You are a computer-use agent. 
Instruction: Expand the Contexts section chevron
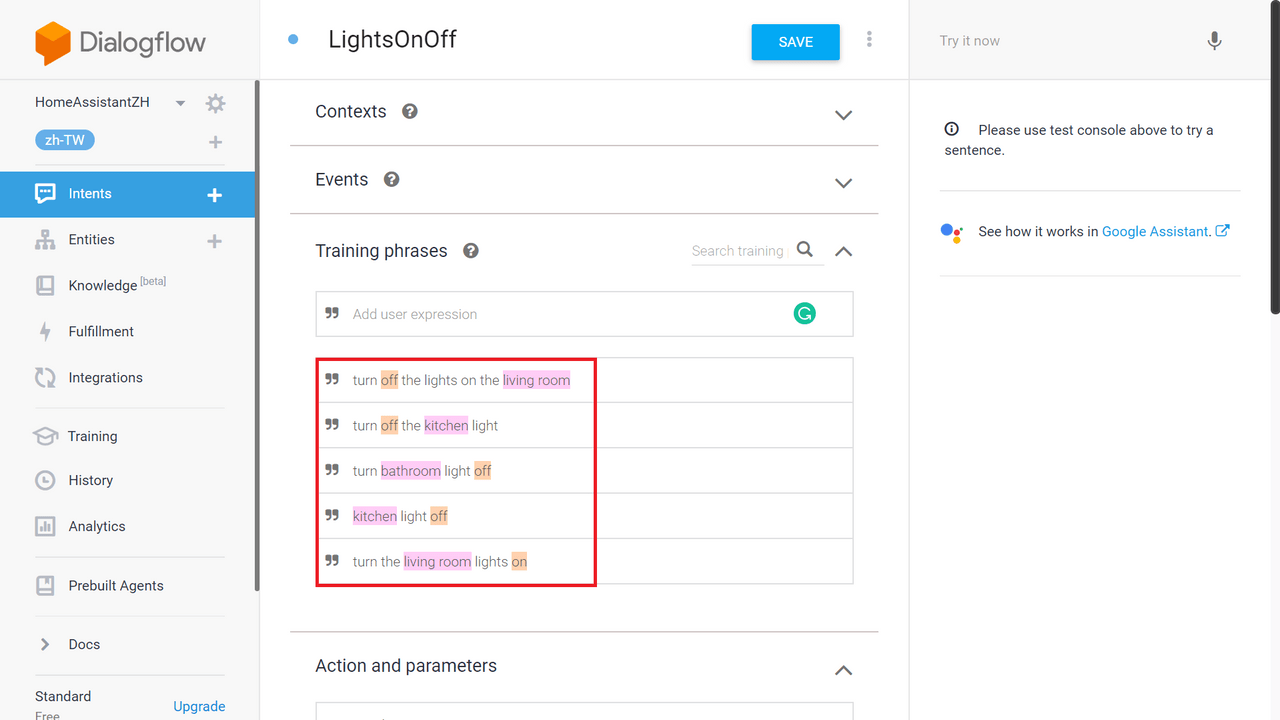click(843, 115)
